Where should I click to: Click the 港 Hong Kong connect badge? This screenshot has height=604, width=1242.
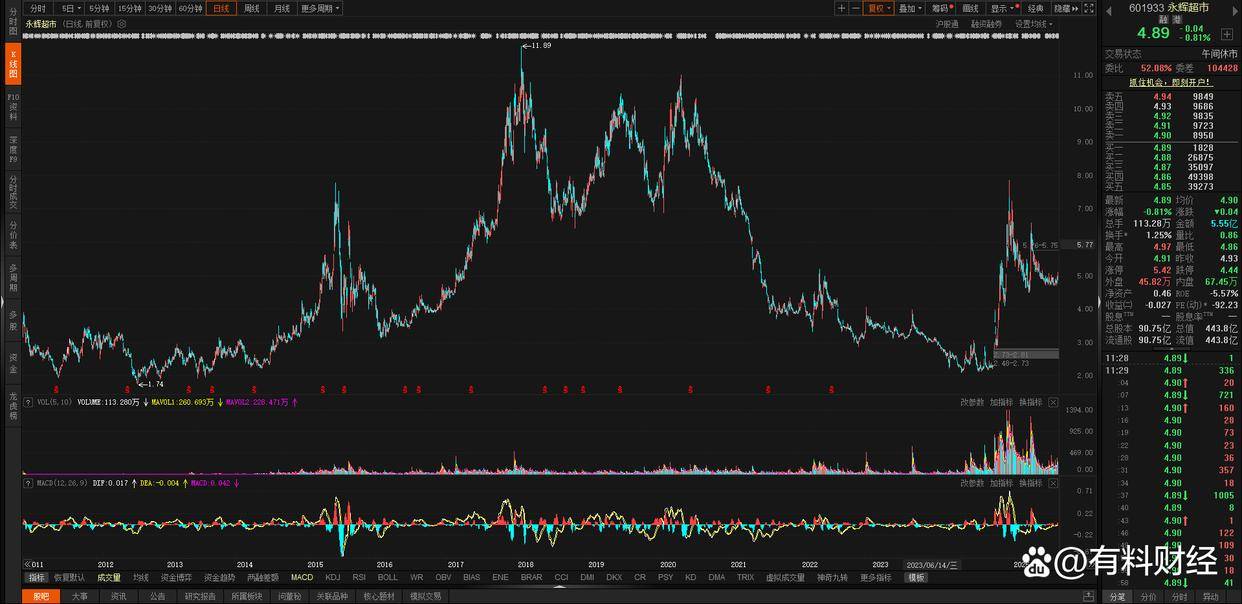click(1177, 19)
